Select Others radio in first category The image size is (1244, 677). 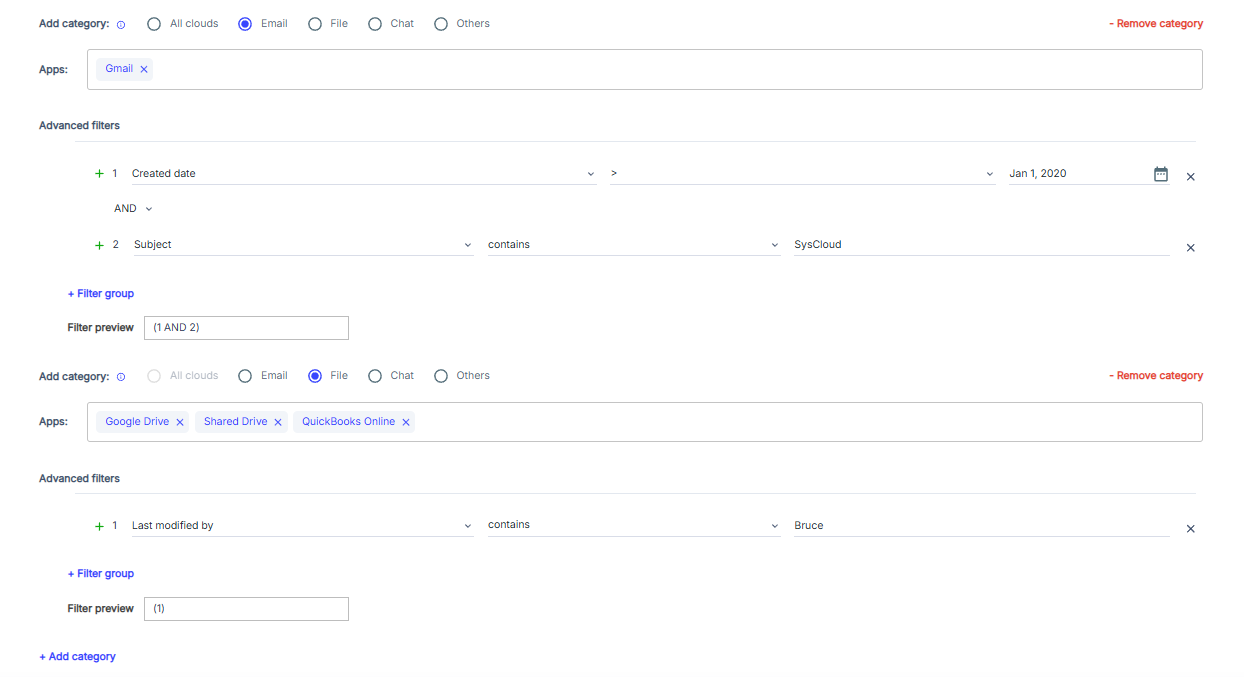[441, 24]
